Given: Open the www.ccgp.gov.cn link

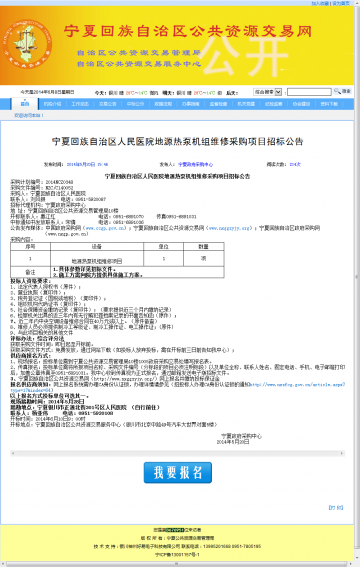Looking at the screenshot, I should point(106,228).
